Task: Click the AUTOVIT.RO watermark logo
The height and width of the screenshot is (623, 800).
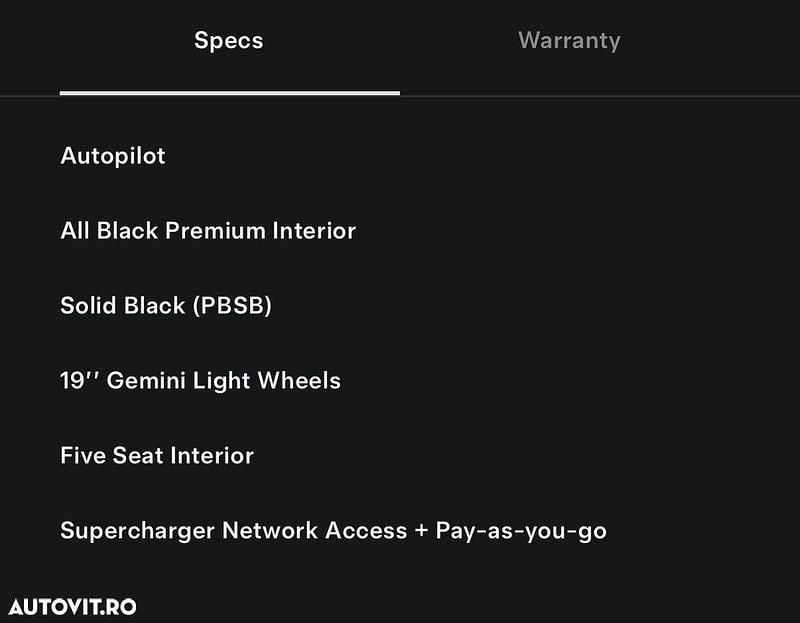Action: point(72,607)
